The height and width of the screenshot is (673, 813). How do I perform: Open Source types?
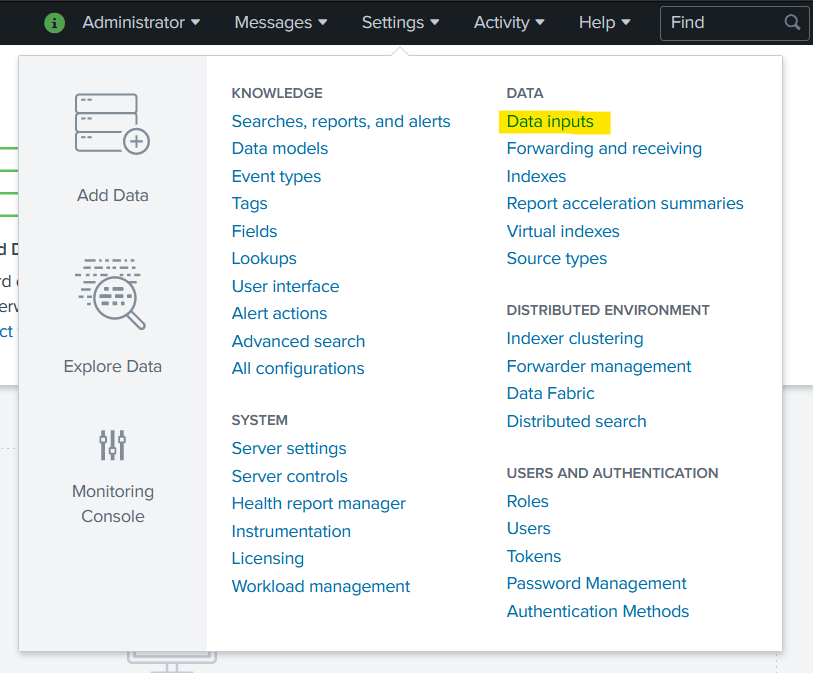556,259
